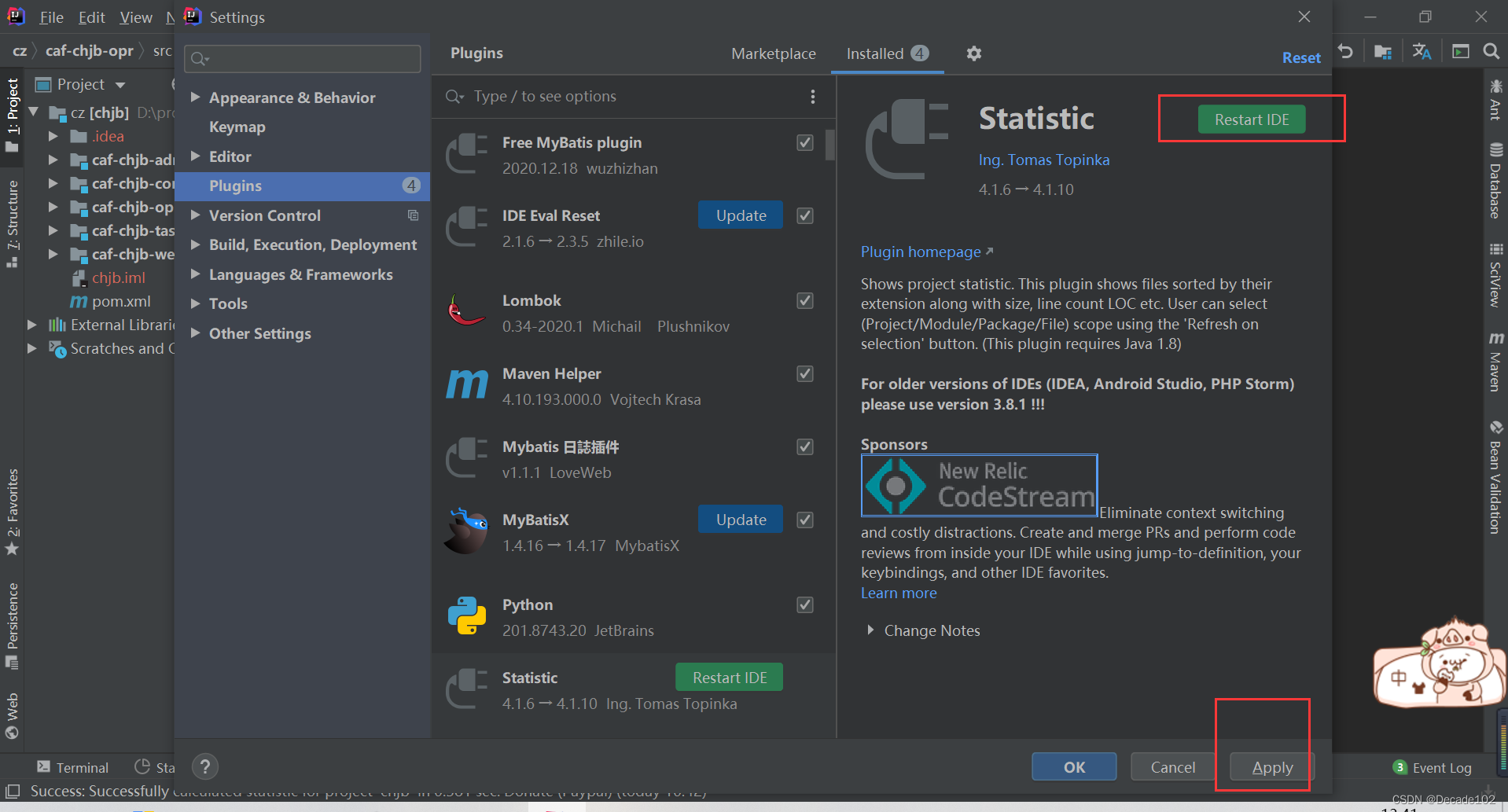Click the Lombok chili pepper plugin icon
Screen dimensions: 1508x812
(466, 312)
